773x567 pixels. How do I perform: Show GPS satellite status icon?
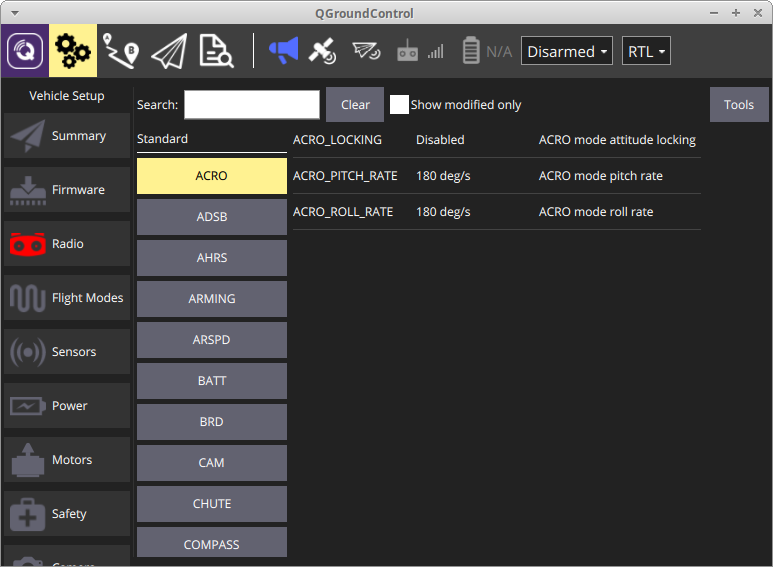(322, 51)
